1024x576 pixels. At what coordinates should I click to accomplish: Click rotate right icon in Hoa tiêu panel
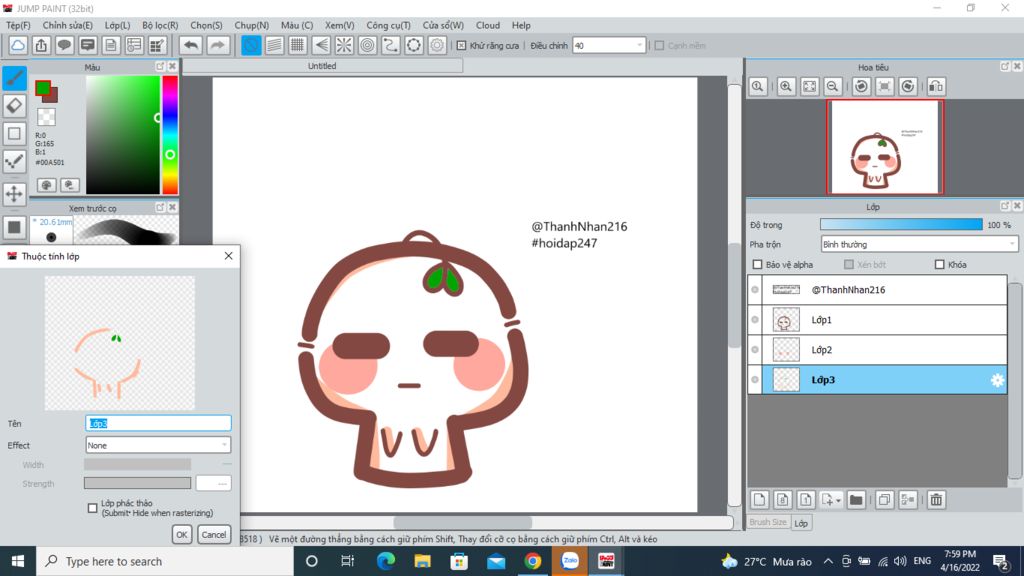(908, 86)
